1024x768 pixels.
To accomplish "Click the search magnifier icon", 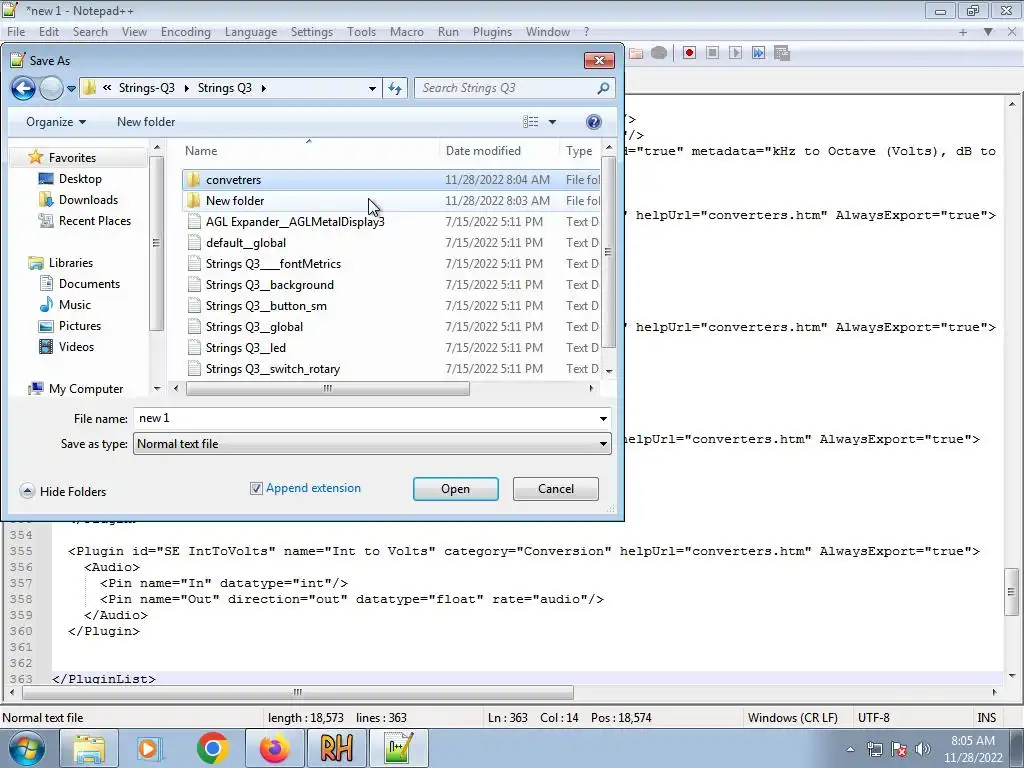I will coord(603,88).
